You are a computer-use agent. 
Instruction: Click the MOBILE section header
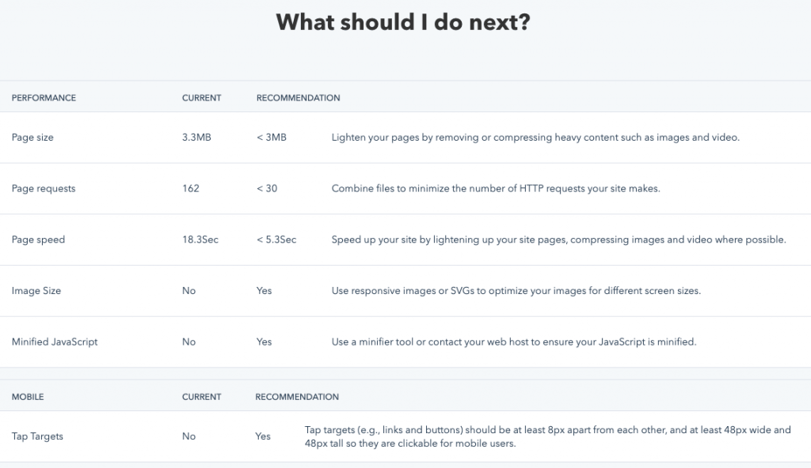pos(27,397)
